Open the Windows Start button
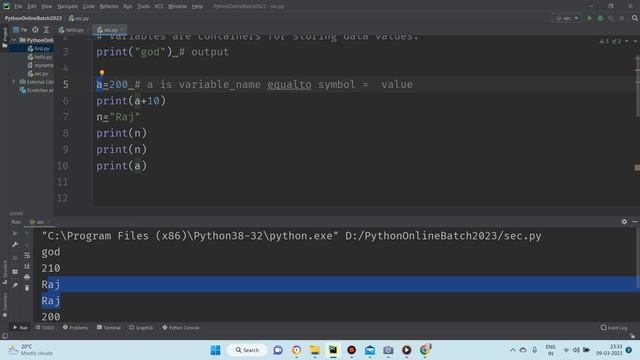 tap(216, 350)
